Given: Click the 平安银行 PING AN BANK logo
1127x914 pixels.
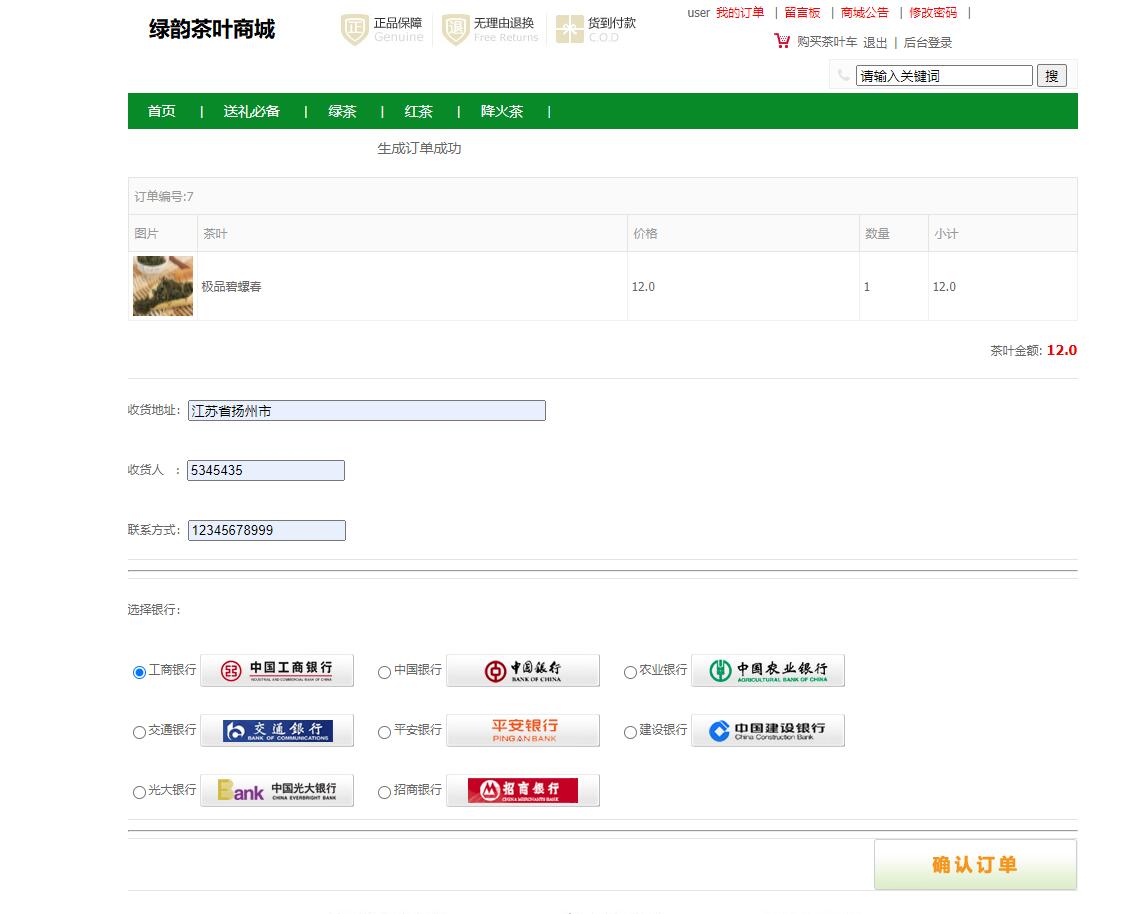Looking at the screenshot, I should [x=522, y=730].
